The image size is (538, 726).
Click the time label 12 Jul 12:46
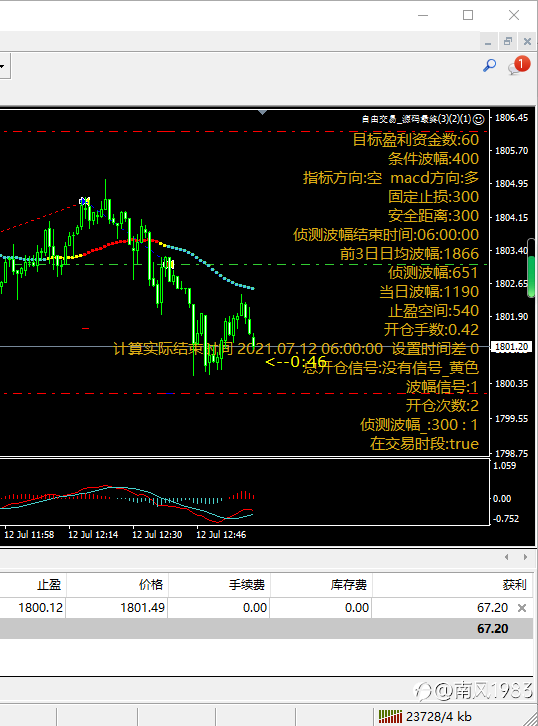click(221, 535)
